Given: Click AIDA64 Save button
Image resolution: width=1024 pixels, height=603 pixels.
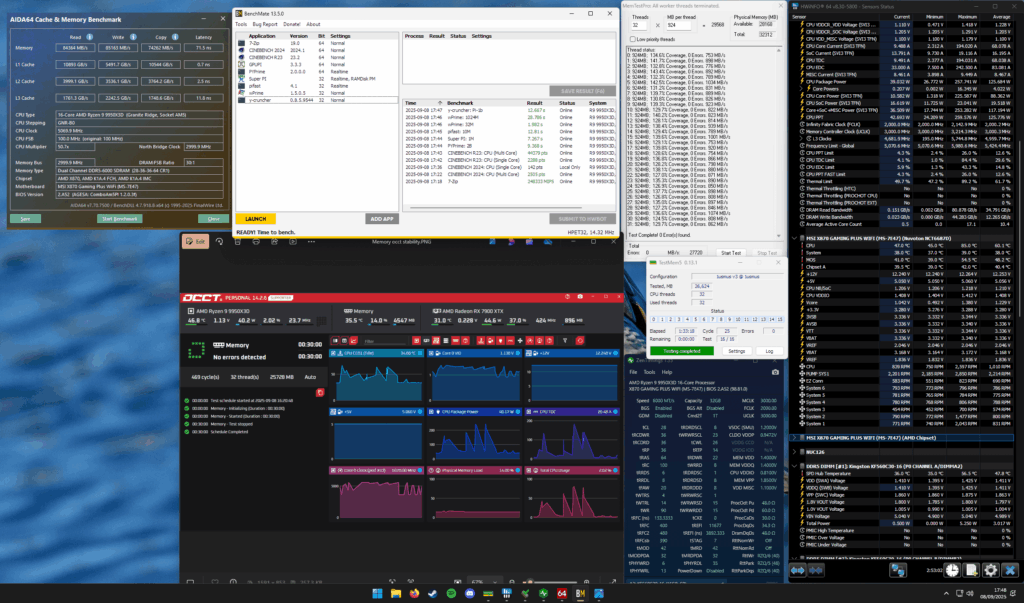Looking at the screenshot, I should pyautogui.click(x=25, y=218).
